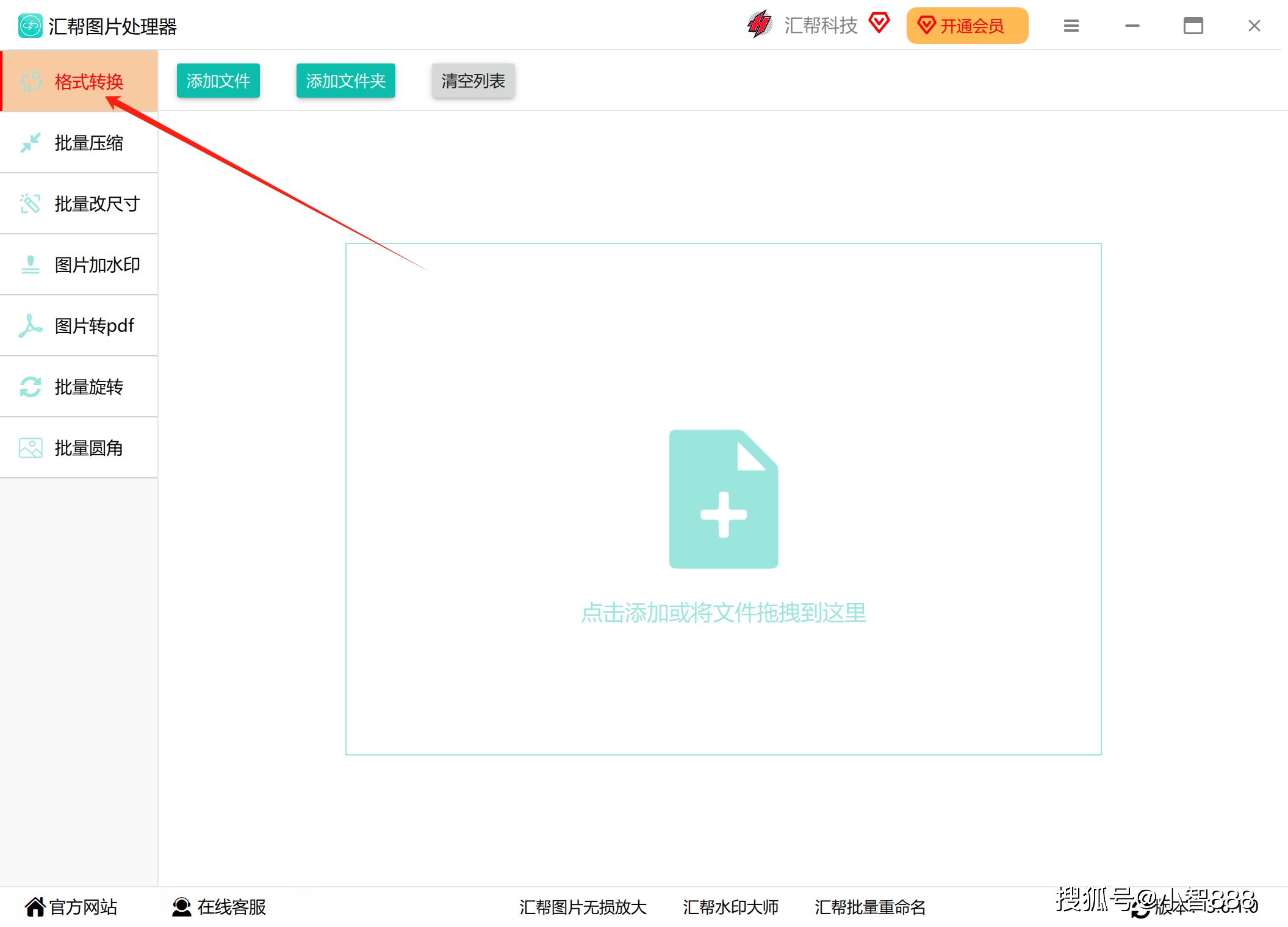Click the 添加文件 add file button
This screenshot has height=927, width=1288.
(218, 80)
